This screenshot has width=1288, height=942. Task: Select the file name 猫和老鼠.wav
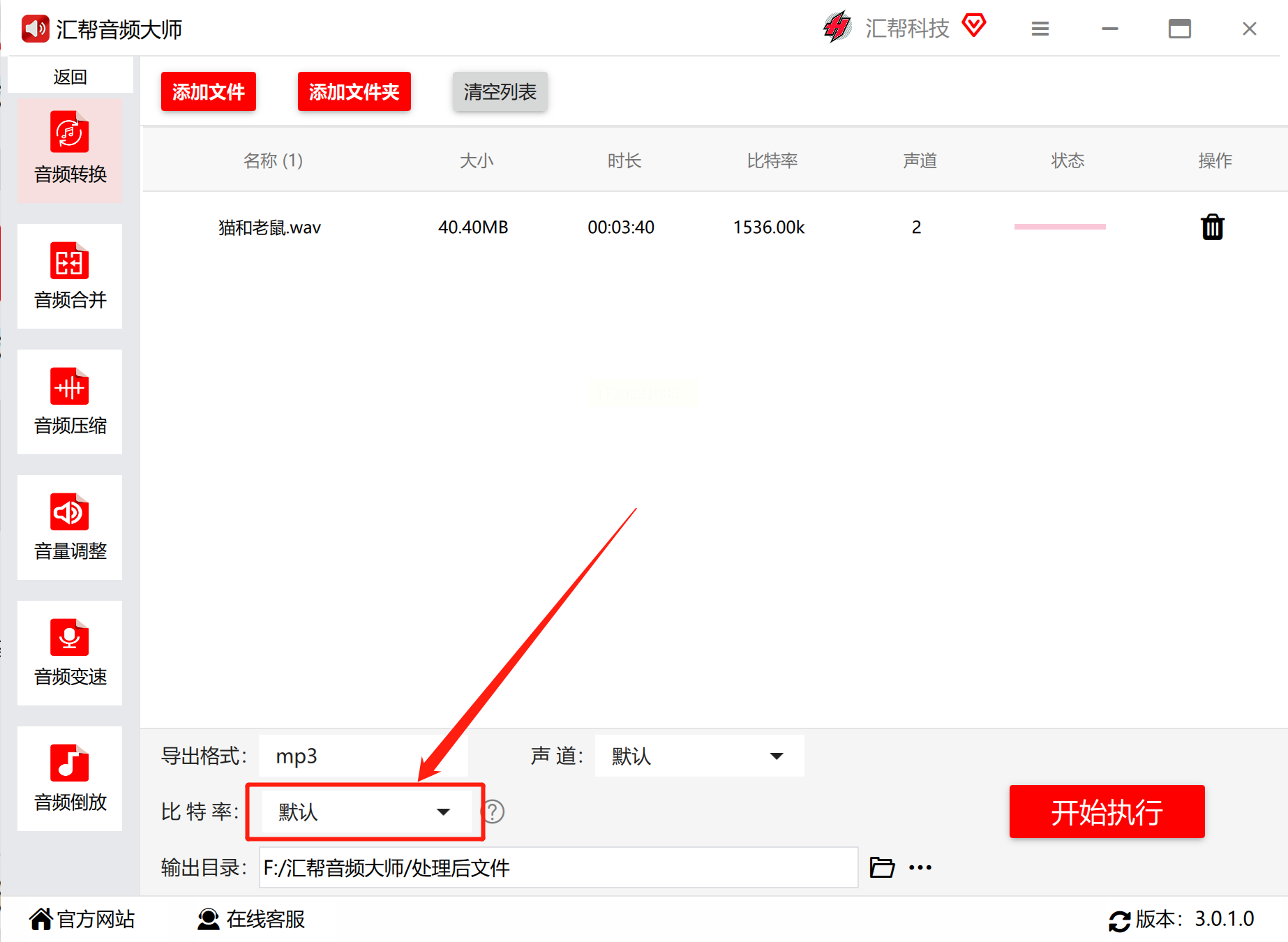click(269, 227)
